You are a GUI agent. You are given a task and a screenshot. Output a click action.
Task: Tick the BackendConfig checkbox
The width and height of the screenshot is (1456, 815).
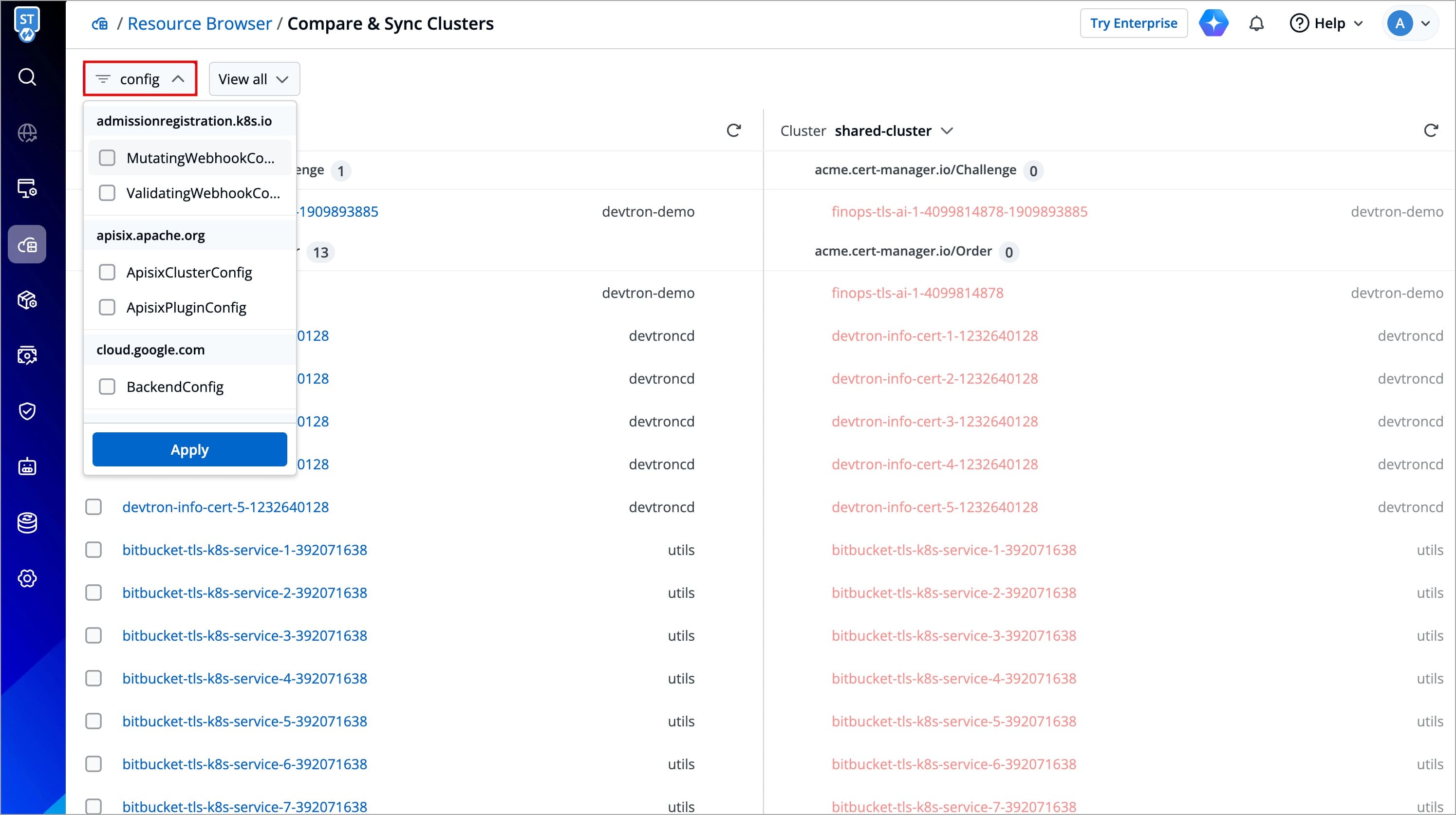[x=108, y=387]
